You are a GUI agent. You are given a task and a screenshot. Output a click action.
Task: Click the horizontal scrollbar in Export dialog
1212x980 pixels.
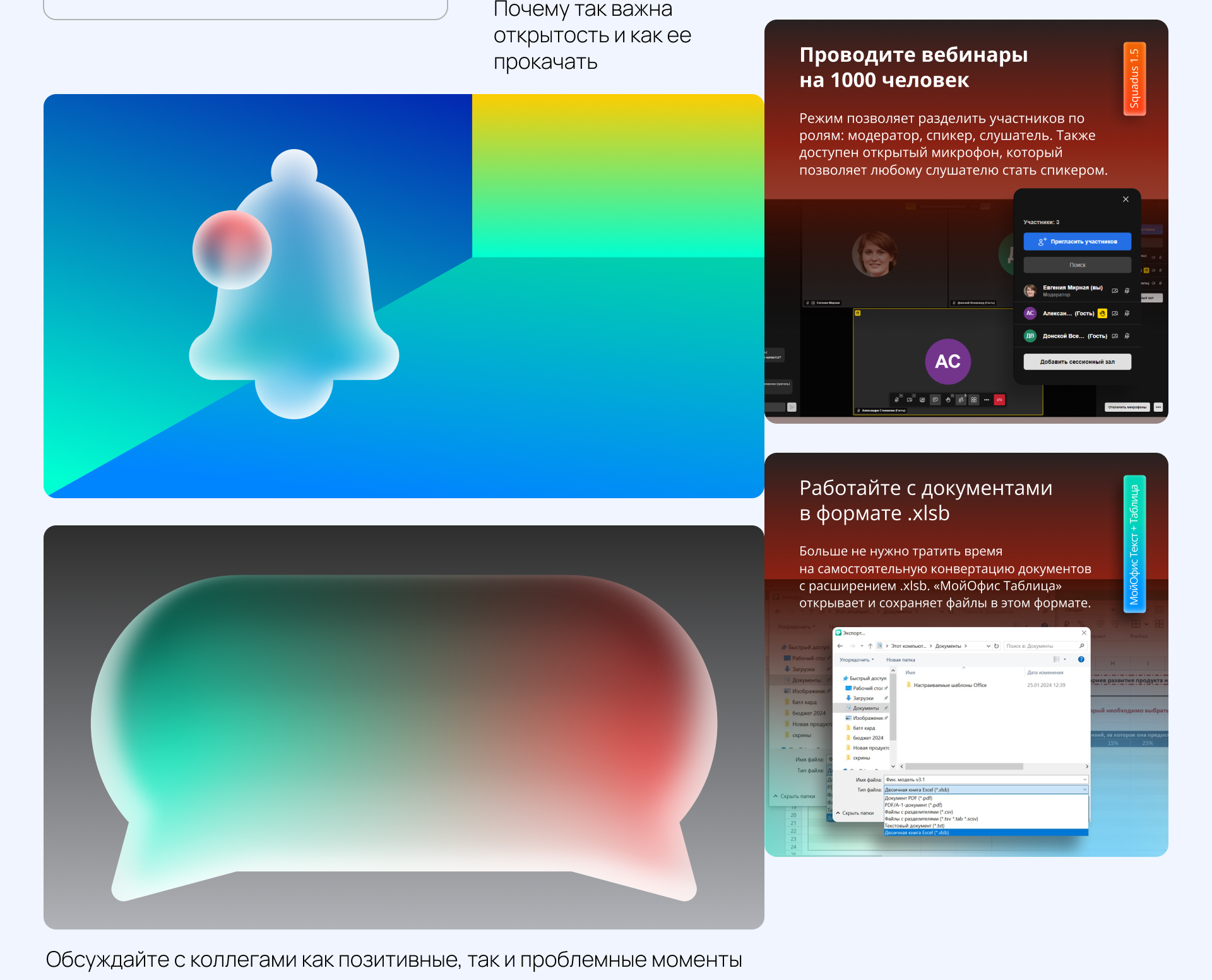[x=963, y=767]
